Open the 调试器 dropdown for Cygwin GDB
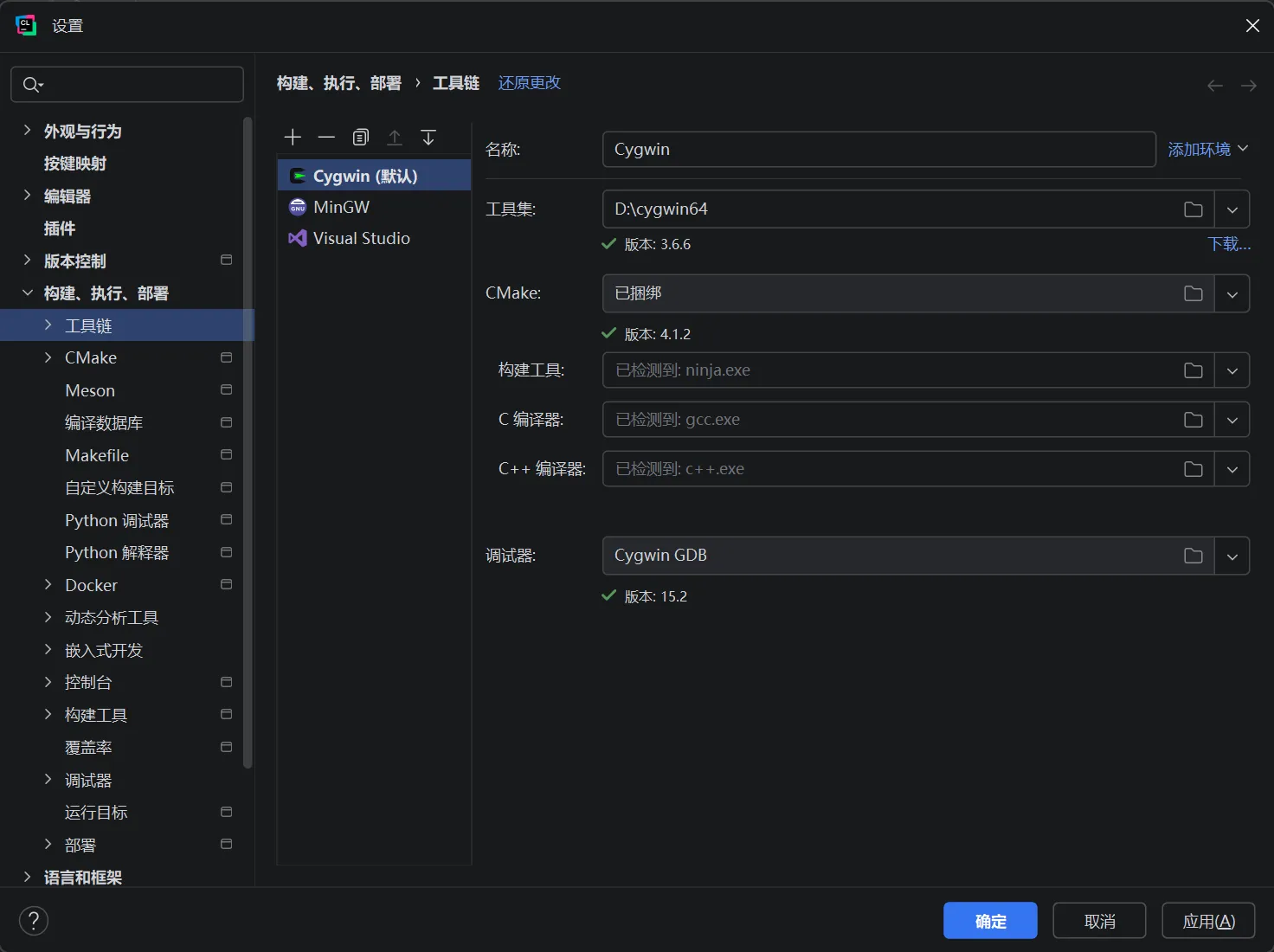Image resolution: width=1274 pixels, height=952 pixels. (1232, 556)
